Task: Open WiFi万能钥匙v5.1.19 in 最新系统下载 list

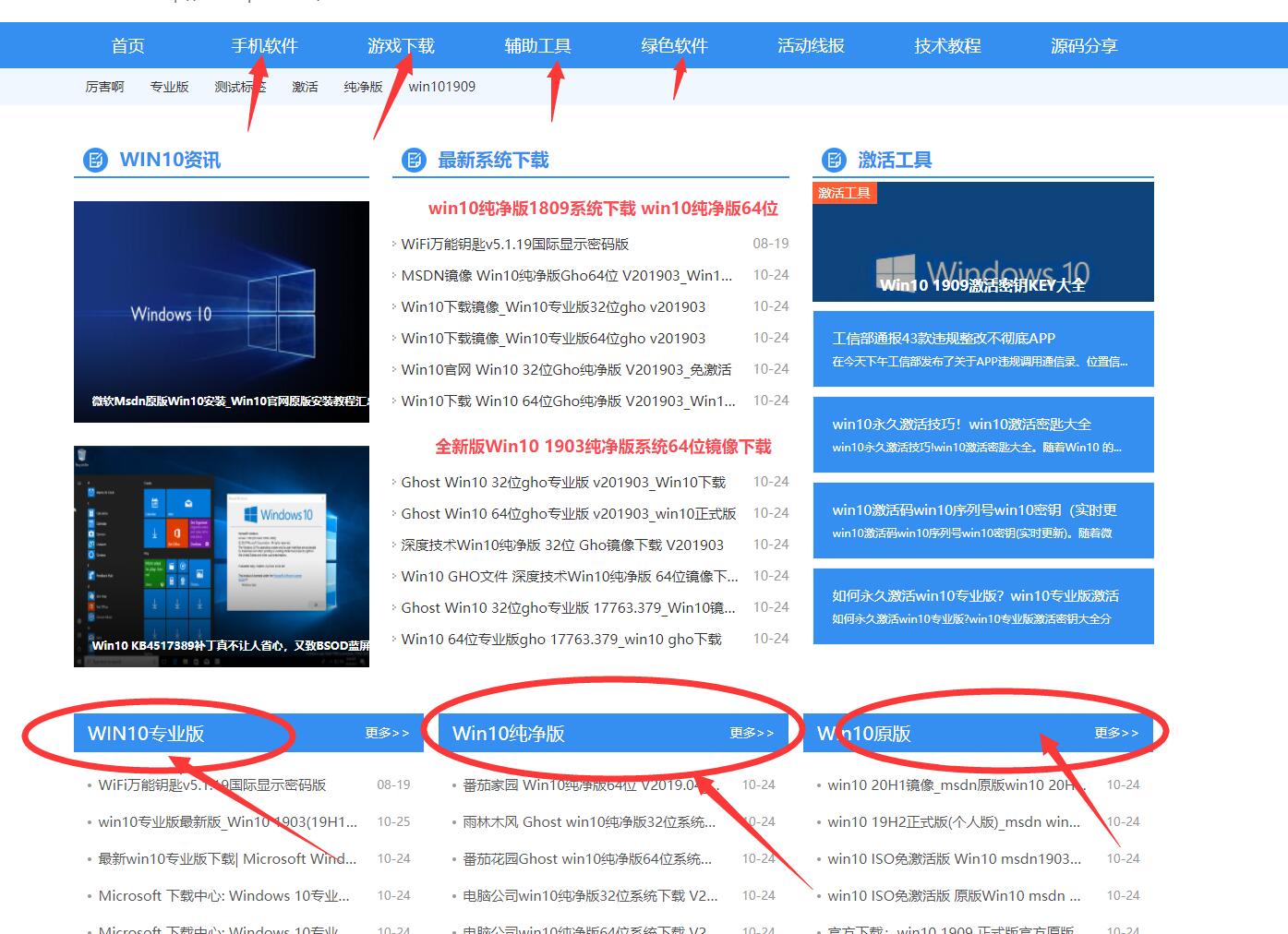Action: pyautogui.click(x=514, y=244)
